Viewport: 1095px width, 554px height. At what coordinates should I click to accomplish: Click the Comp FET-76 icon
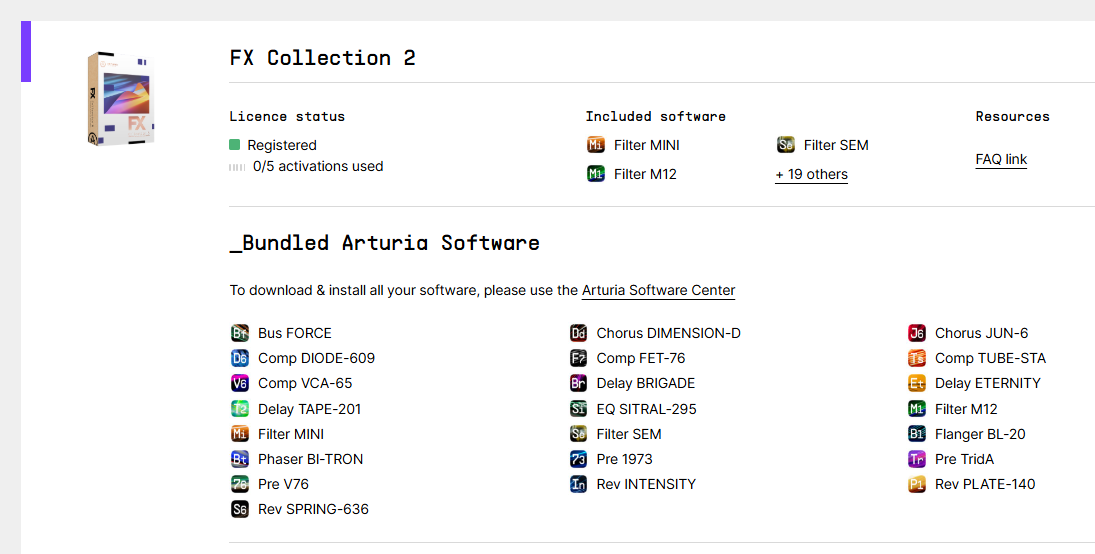[x=578, y=358]
